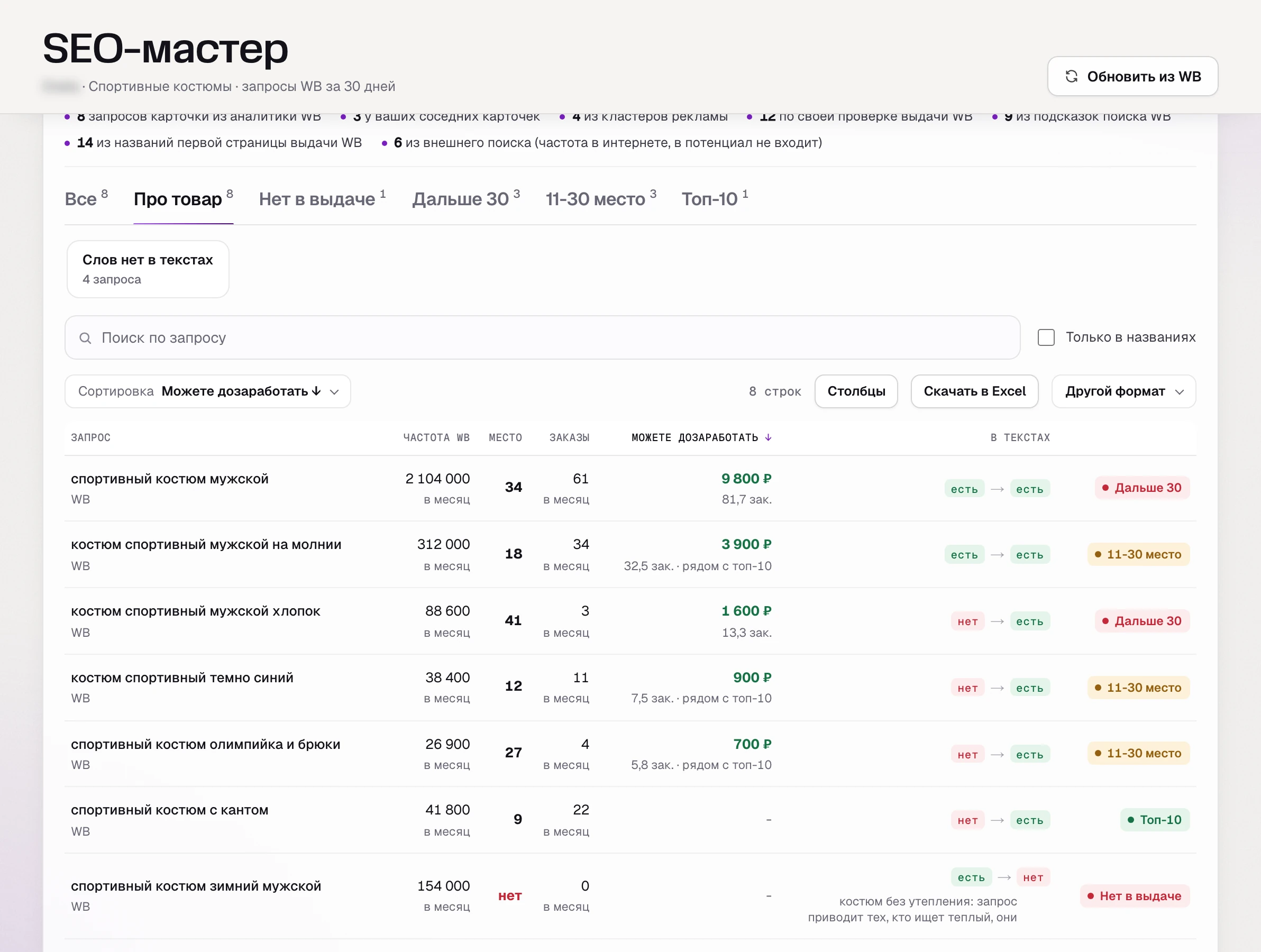Open the Нет в выдаче tab
The image size is (1261, 952).
coord(322,199)
